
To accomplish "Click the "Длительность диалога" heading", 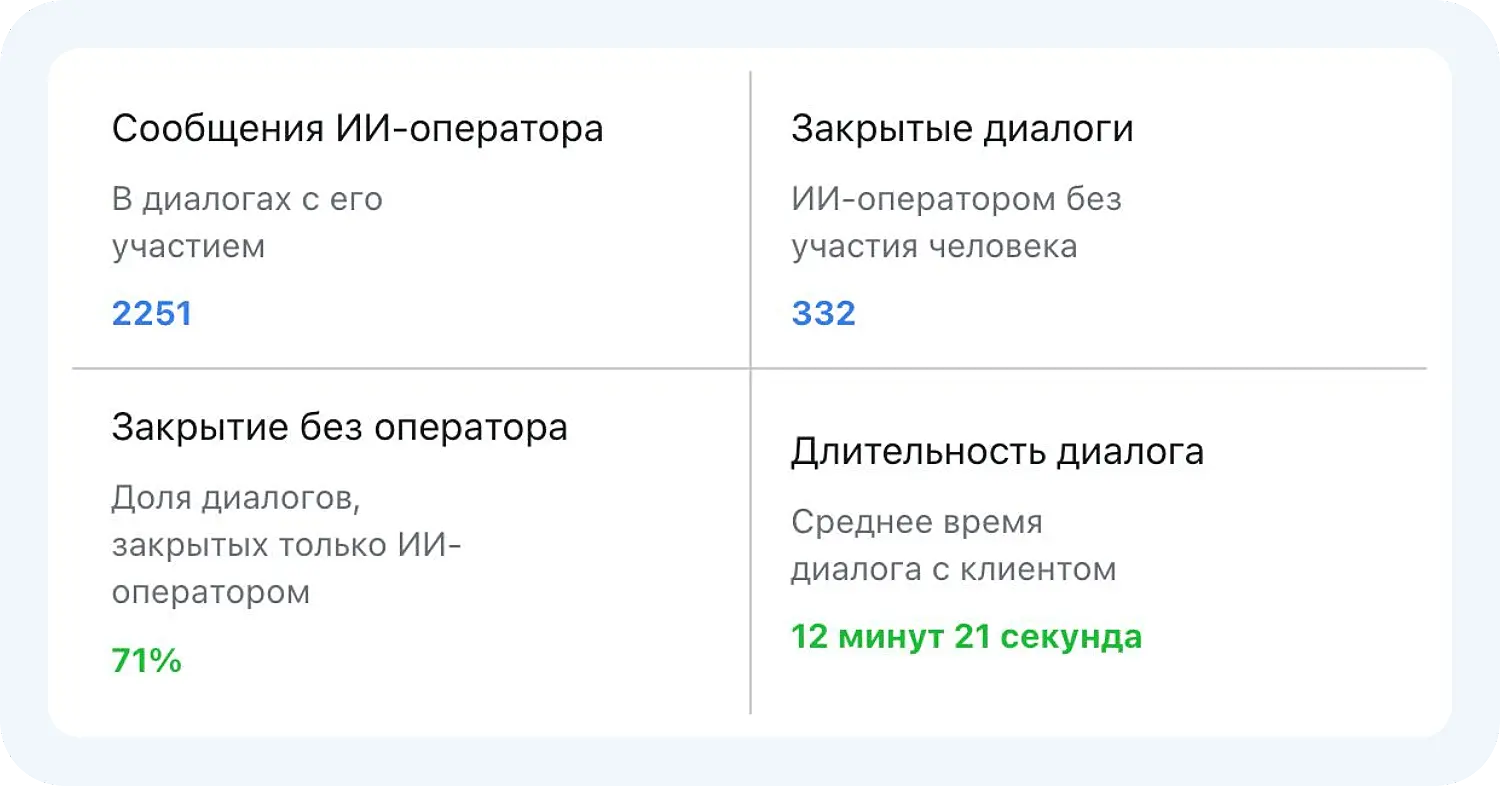I will click(997, 452).
